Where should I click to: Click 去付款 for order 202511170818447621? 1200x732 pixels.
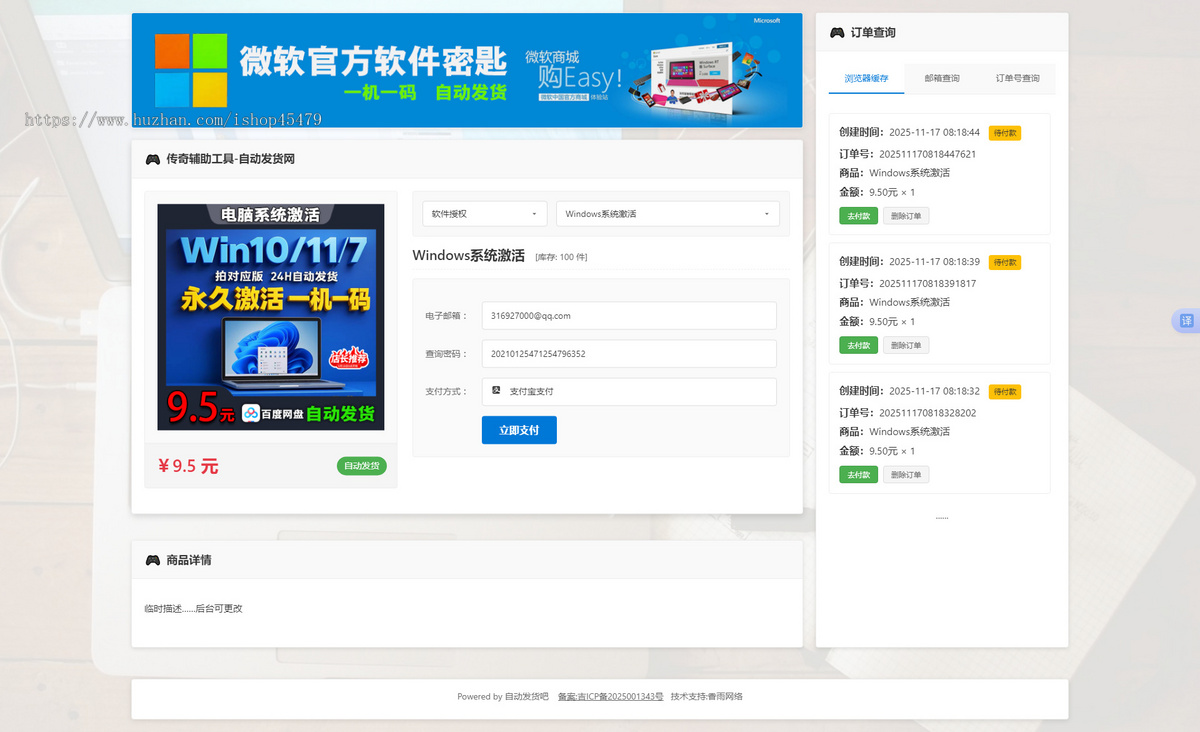[858, 215]
